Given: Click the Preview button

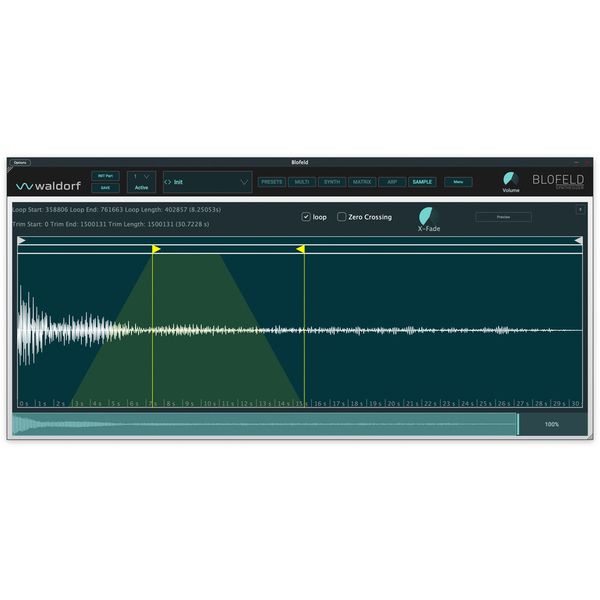Looking at the screenshot, I should [503, 217].
